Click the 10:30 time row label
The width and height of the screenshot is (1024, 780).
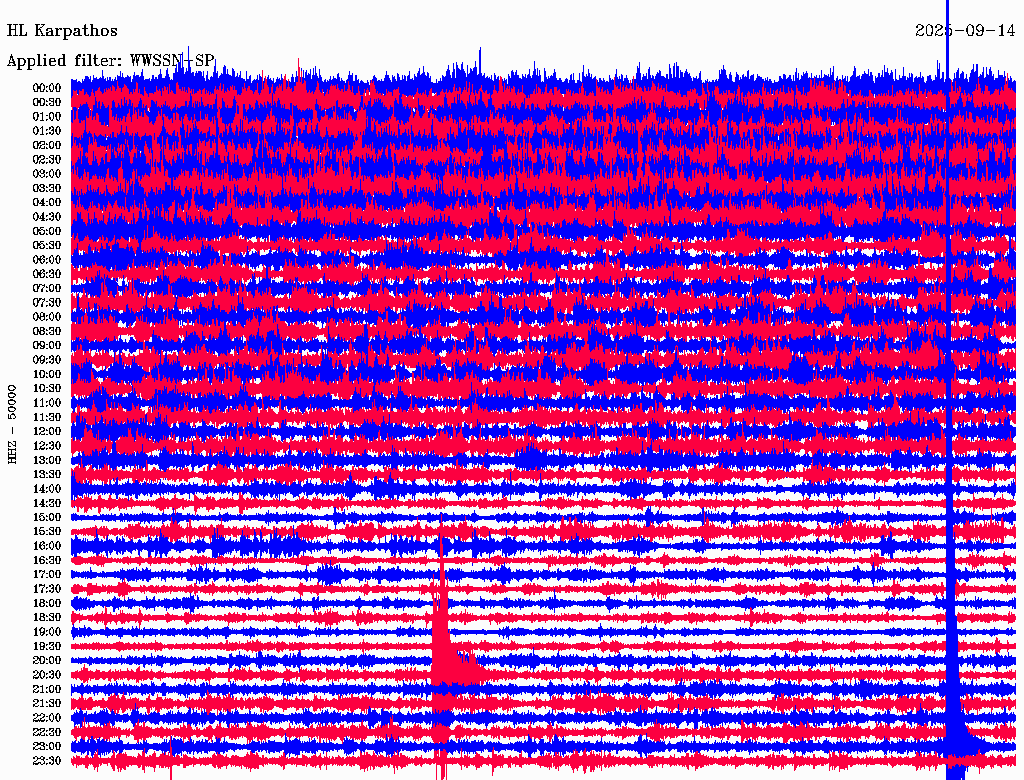47,388
